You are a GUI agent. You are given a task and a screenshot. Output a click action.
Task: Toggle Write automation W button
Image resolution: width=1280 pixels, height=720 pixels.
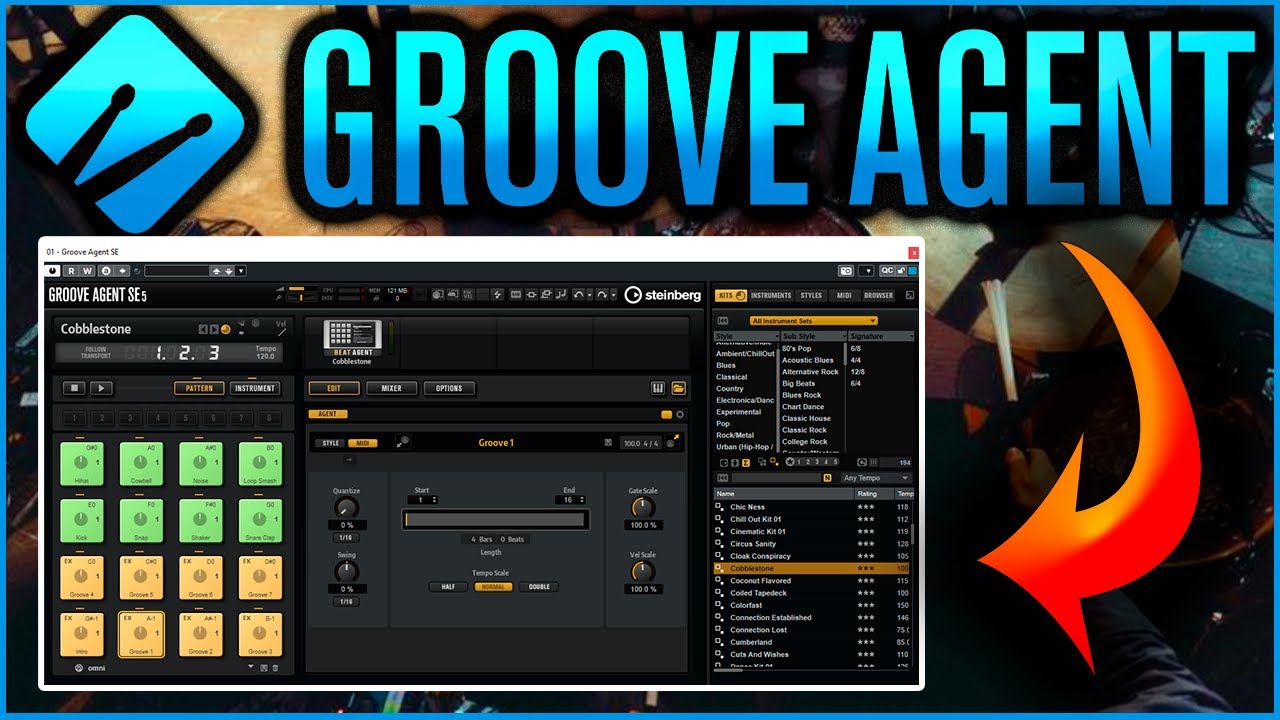point(88,271)
